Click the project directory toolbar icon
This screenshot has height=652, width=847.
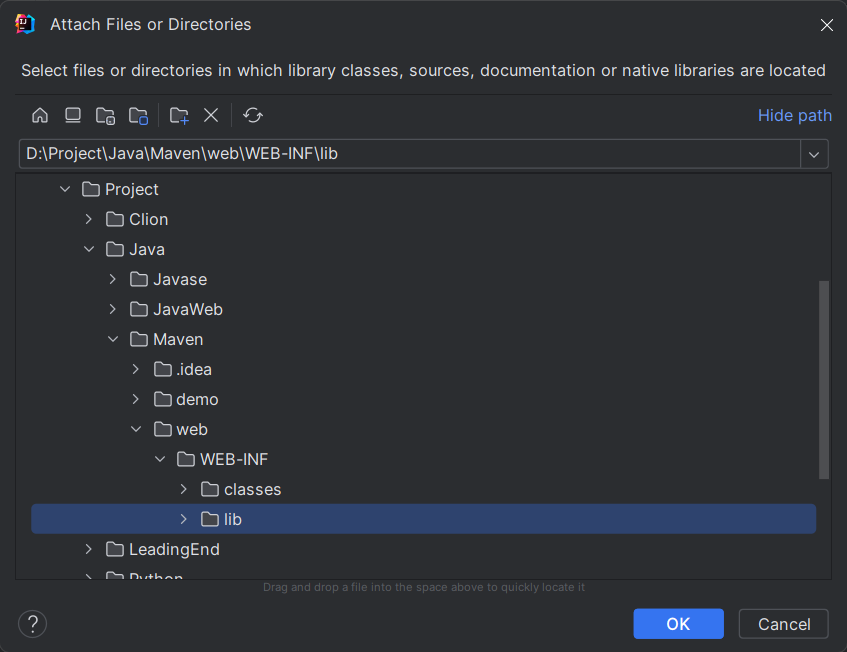click(x=105, y=115)
